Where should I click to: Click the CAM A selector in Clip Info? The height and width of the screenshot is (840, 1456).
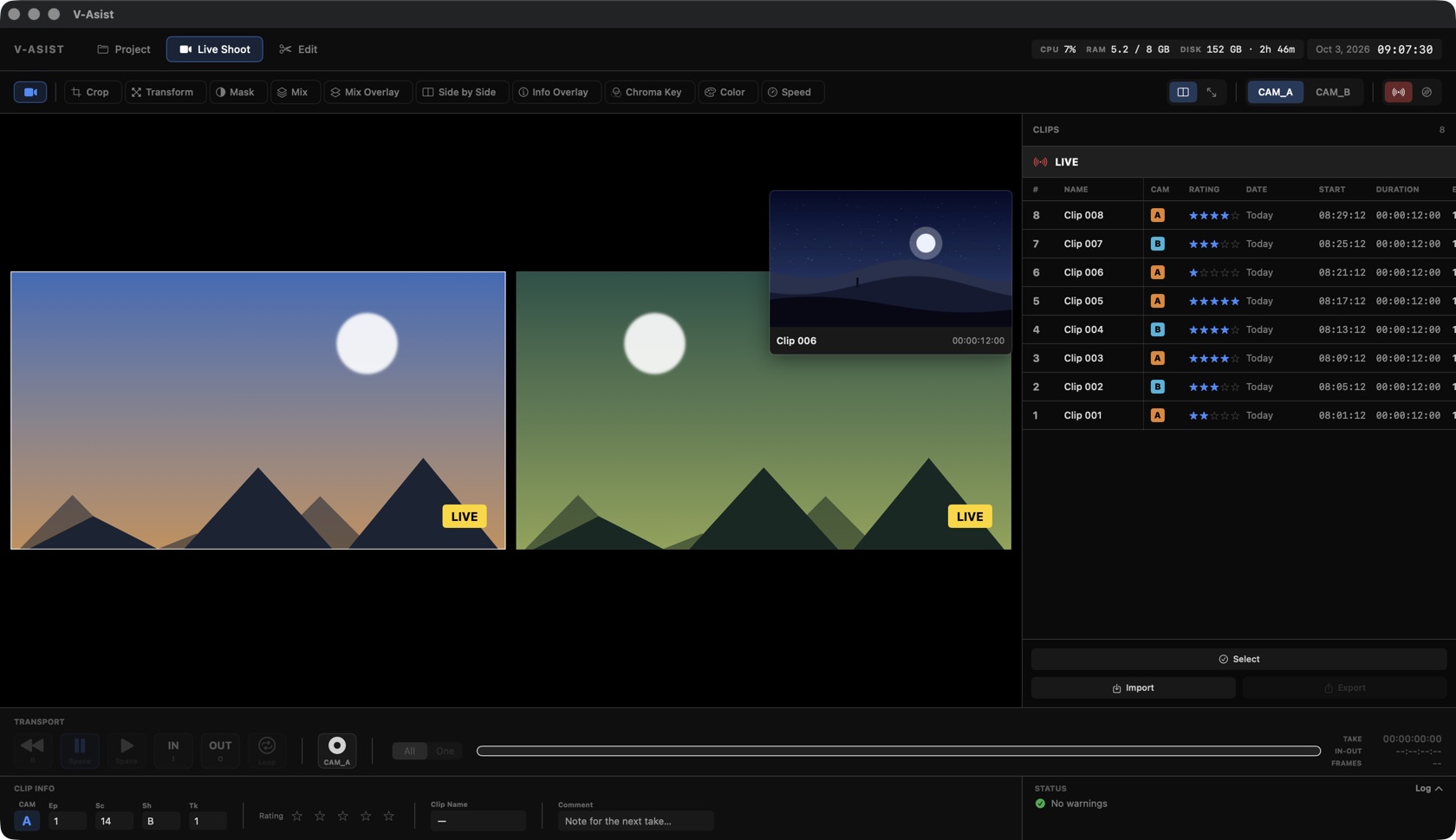(27, 821)
